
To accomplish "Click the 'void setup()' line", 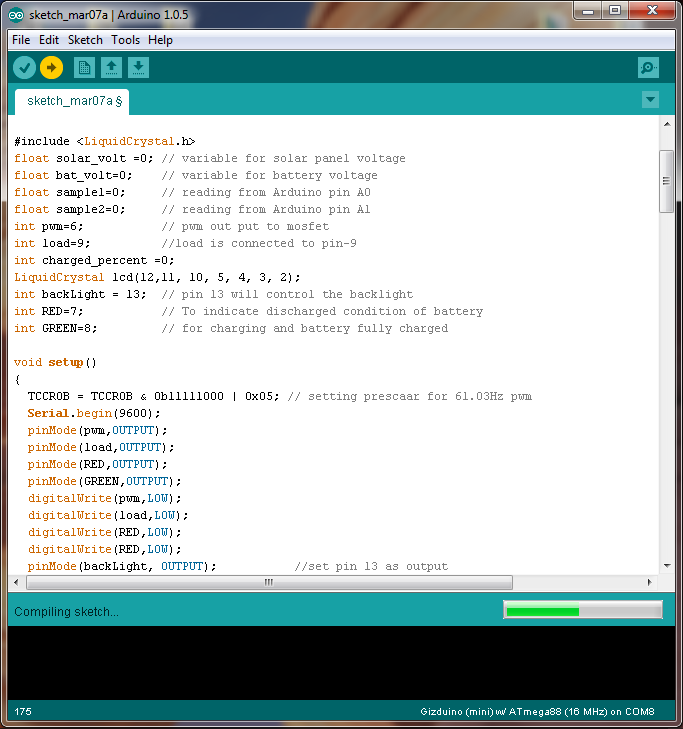I will point(55,363).
